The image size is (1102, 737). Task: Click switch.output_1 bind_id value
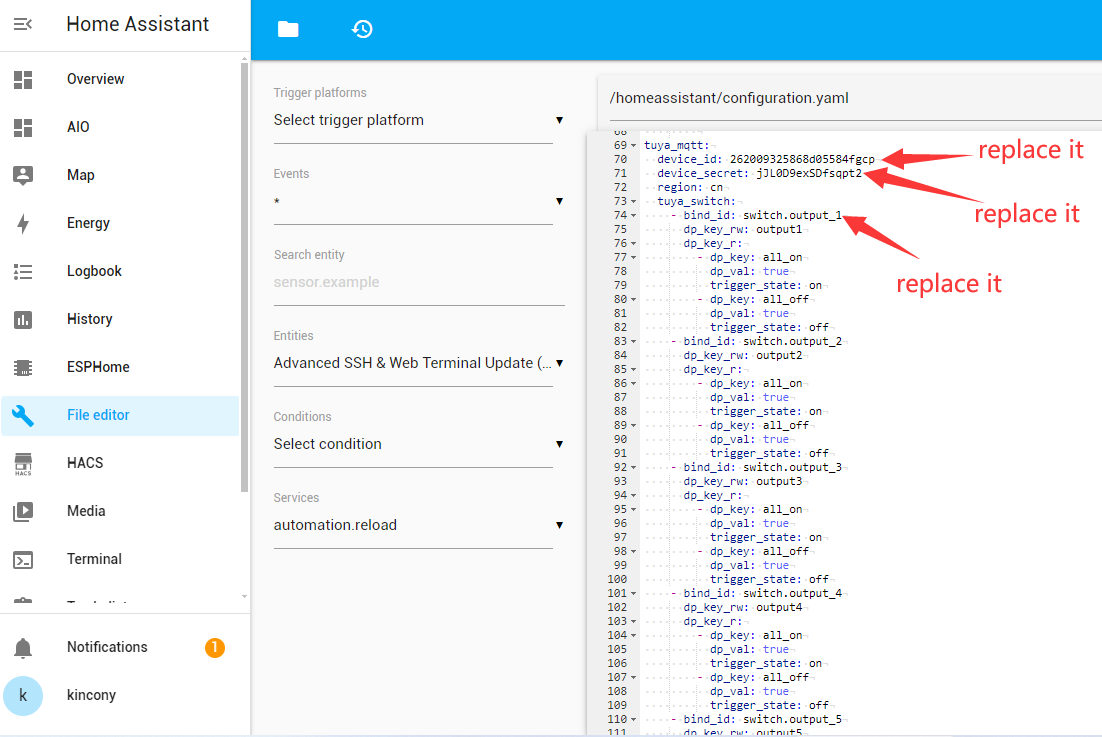click(x=792, y=216)
